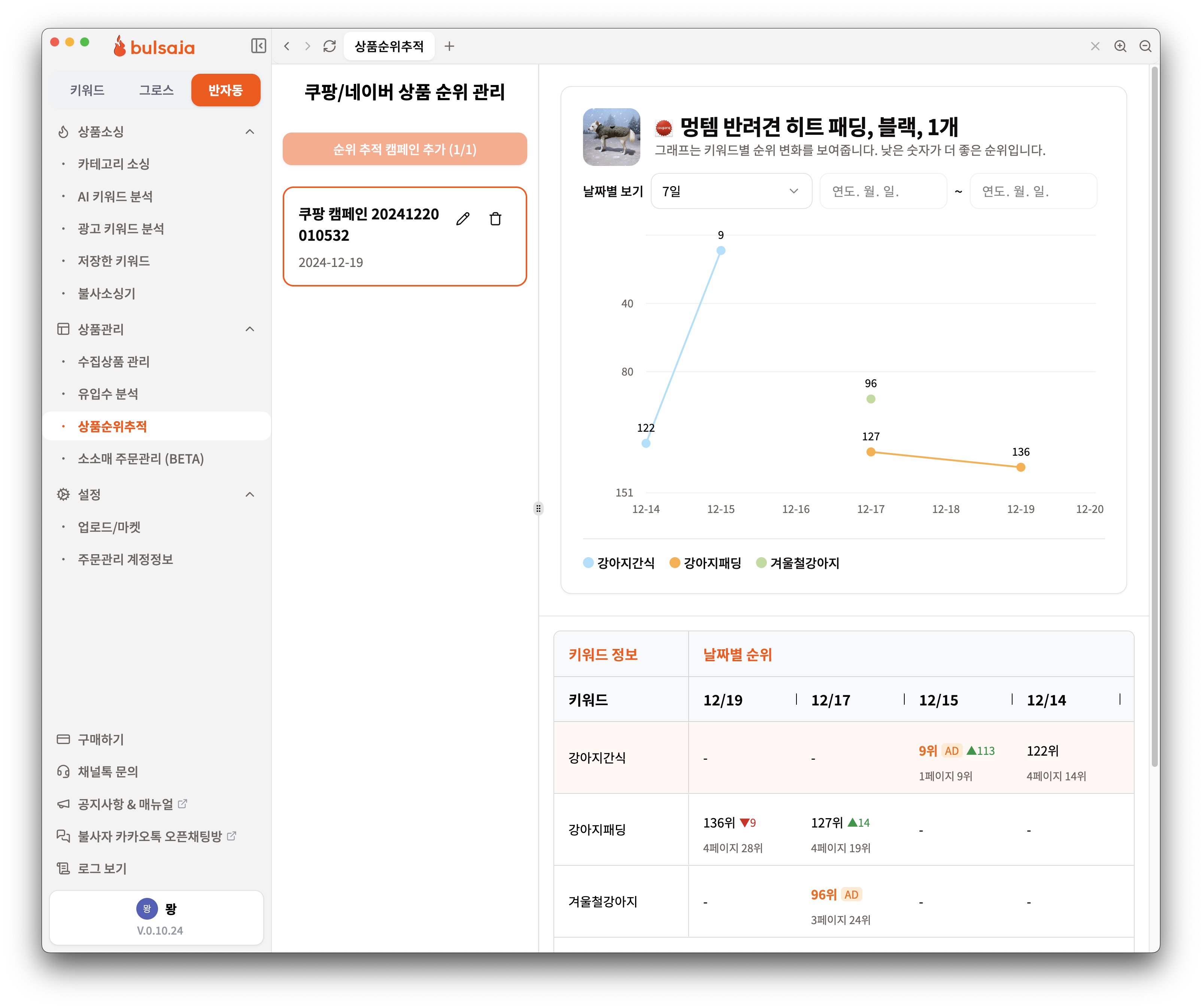Viewport: 1202px width, 1008px height.
Task: Click the orange 136 data point on chart
Action: (1020, 468)
